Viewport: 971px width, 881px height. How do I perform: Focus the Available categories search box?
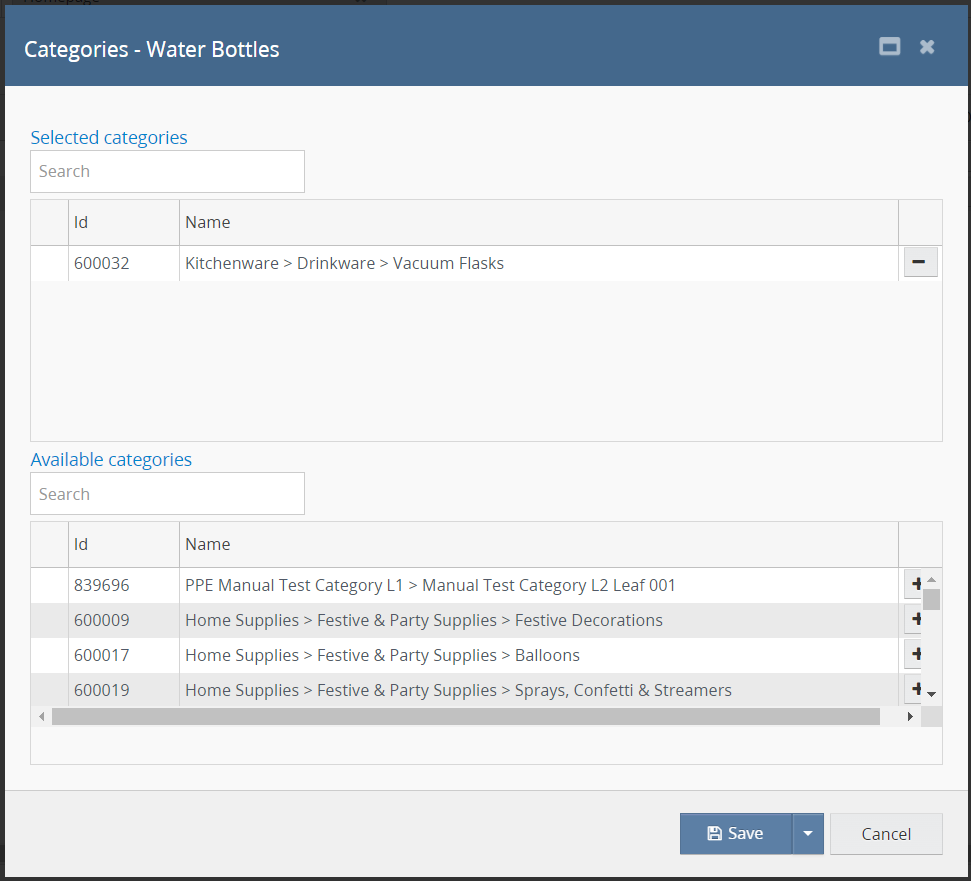(x=167, y=494)
